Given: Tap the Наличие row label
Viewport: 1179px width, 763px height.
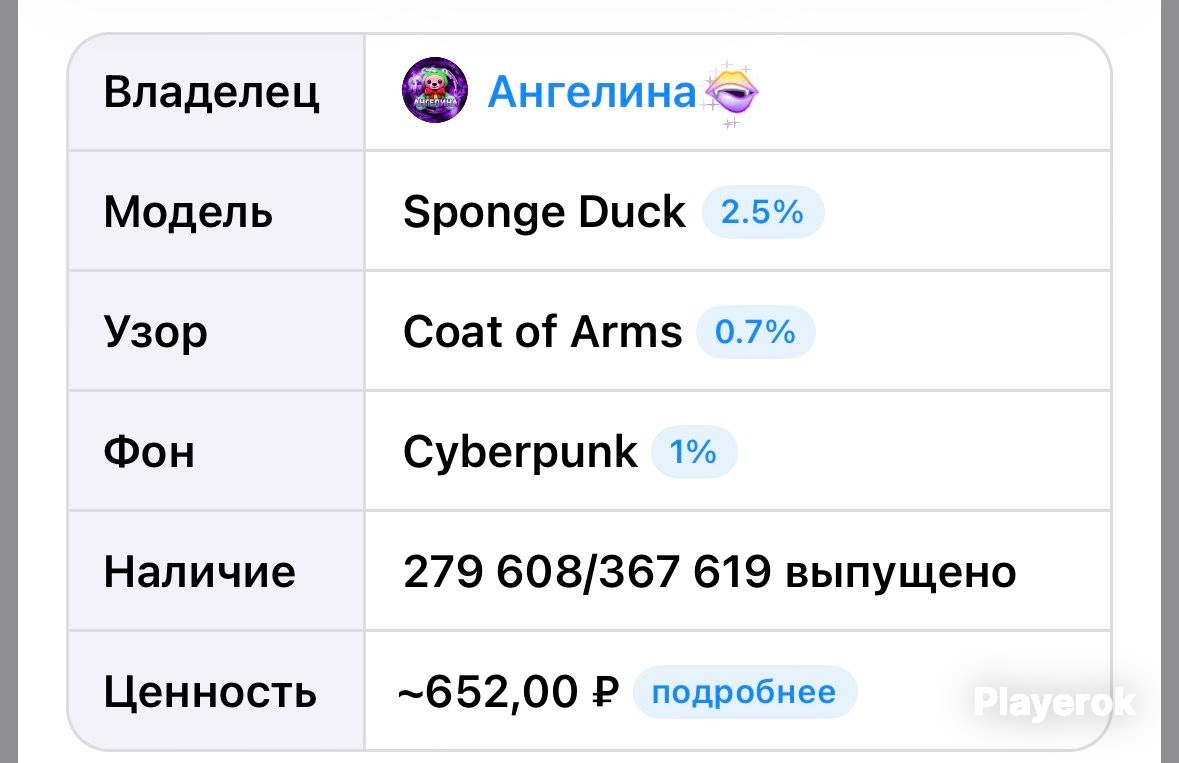Looking at the screenshot, I should 199,572.
